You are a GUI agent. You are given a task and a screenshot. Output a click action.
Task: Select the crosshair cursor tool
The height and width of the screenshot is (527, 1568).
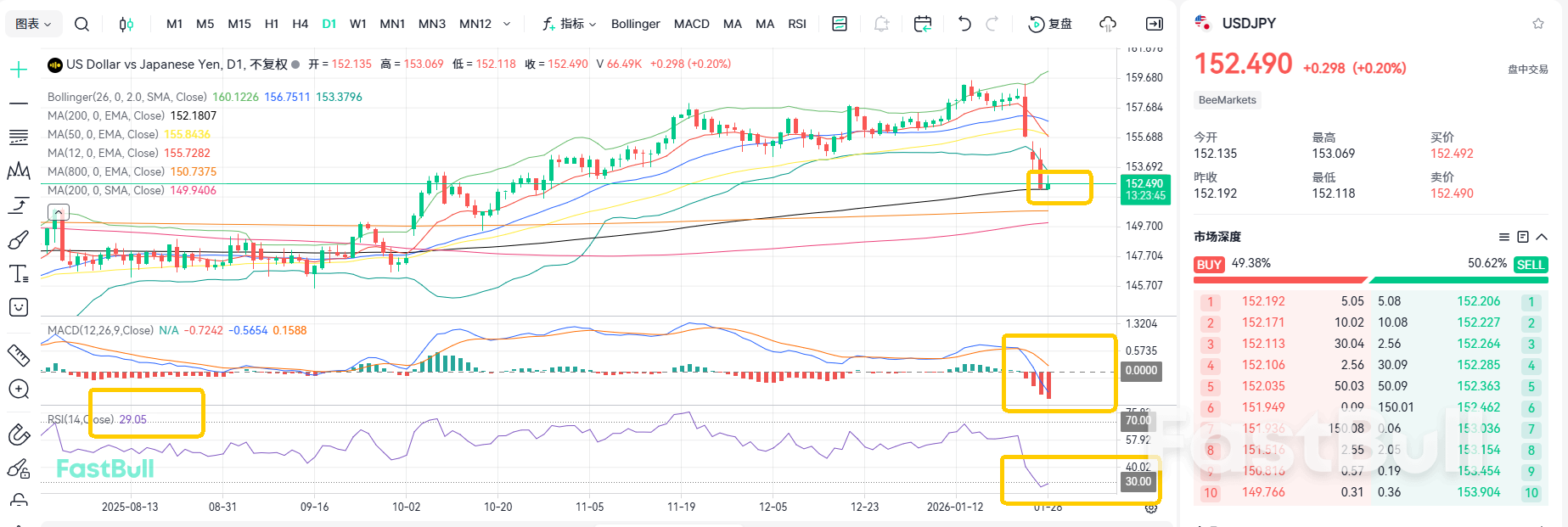coord(18,70)
